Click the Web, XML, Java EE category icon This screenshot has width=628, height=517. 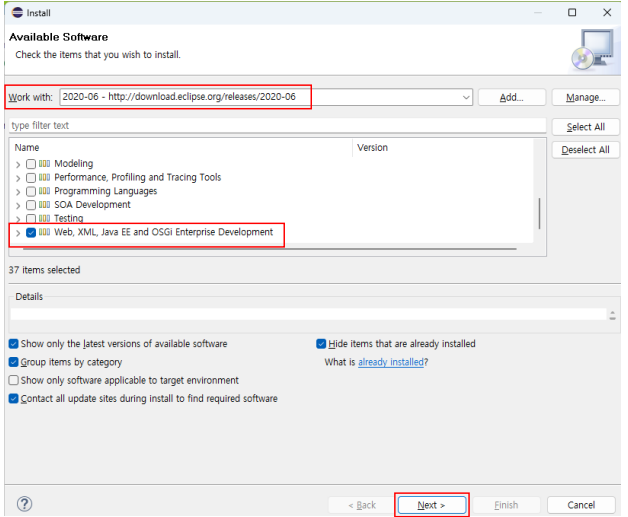(44, 232)
